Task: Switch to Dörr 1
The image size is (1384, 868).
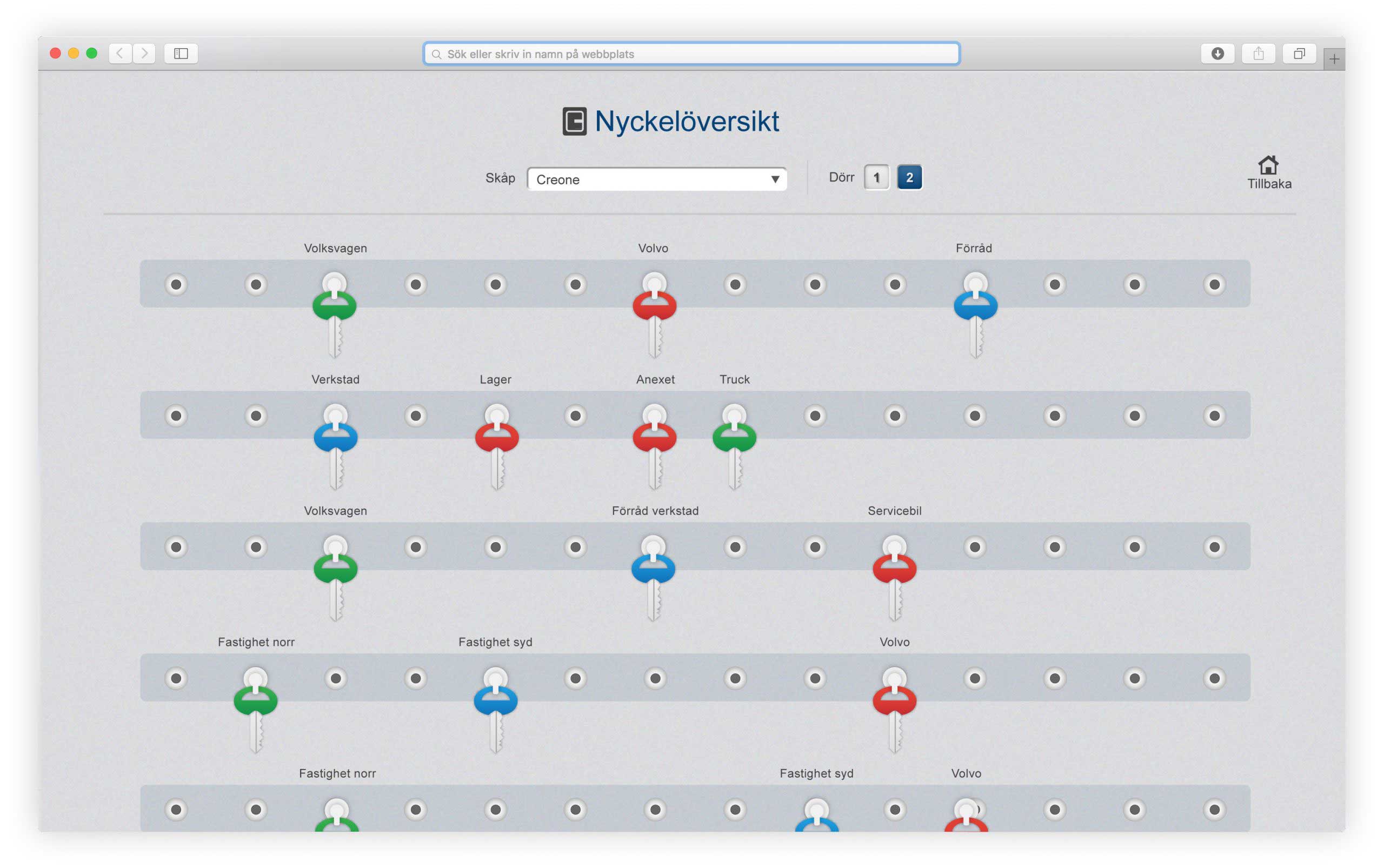Action: (875, 177)
